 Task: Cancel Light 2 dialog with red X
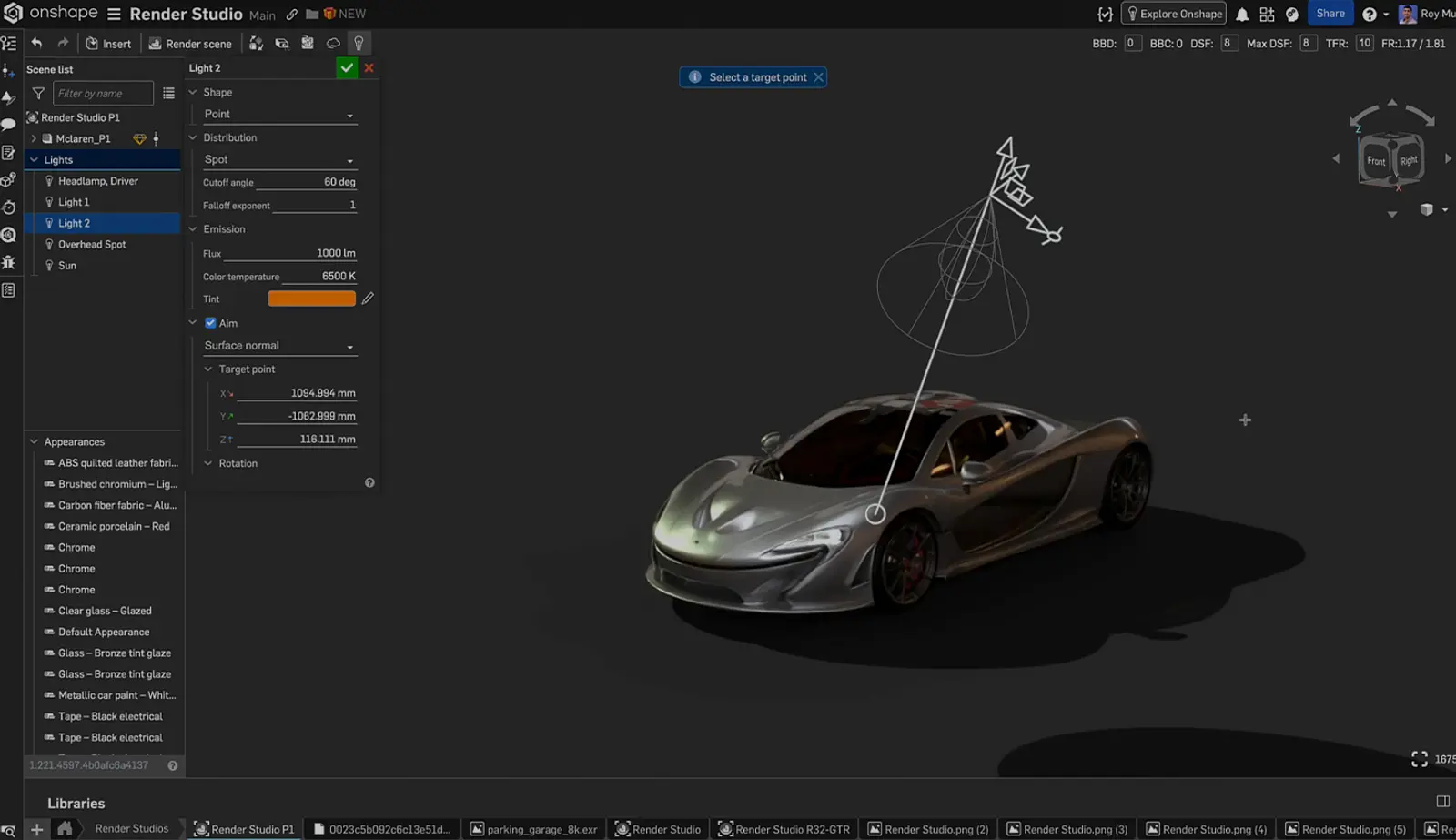pos(369,67)
